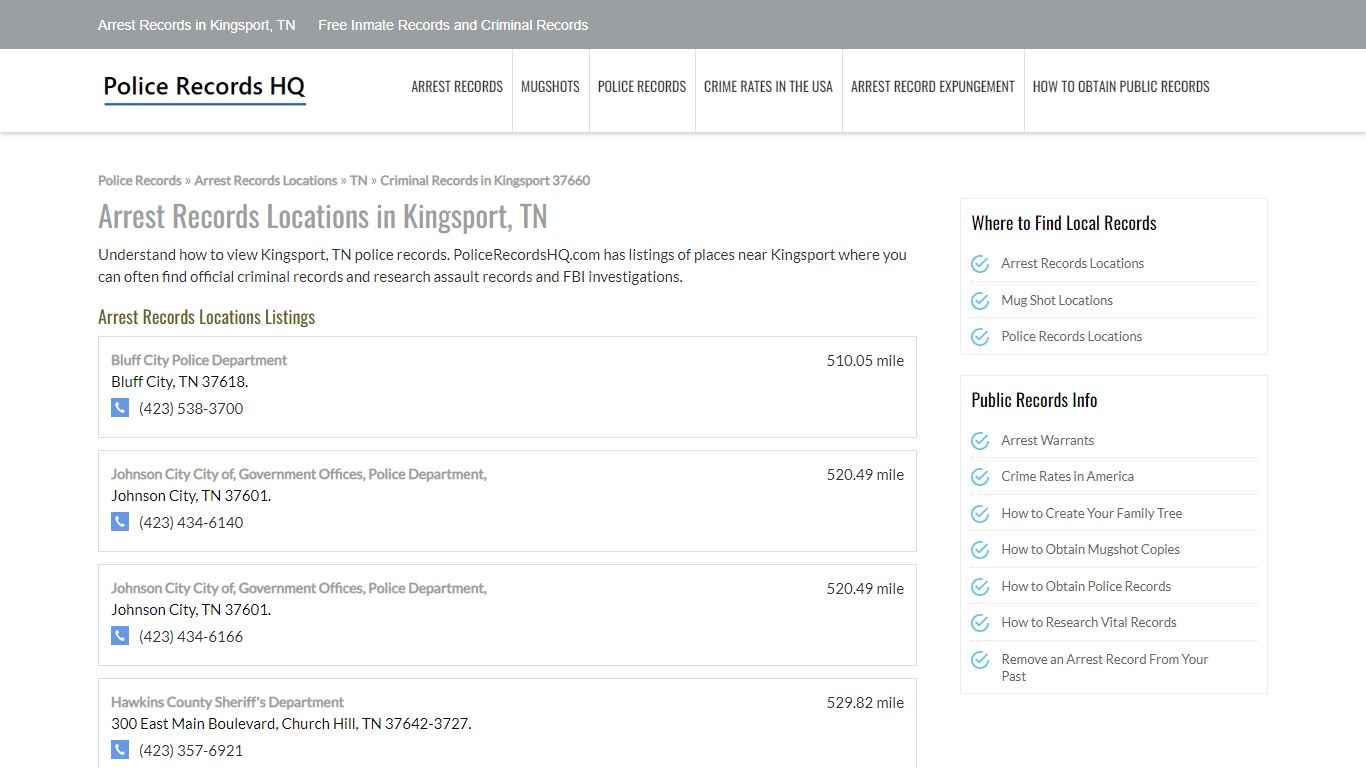1366x768 pixels.
Task: Click Where to Find Local Records heading
Action: click(1064, 223)
